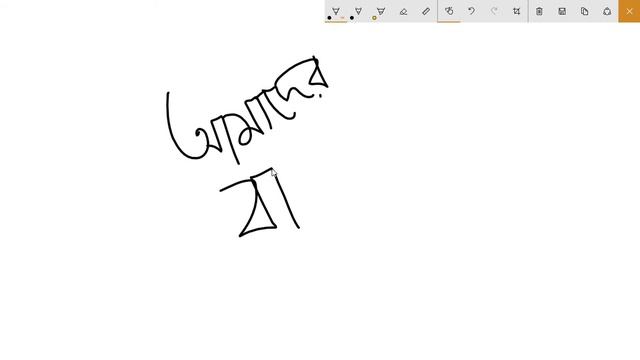Close the sketch window
The image size is (640, 360).
pyautogui.click(x=629, y=11)
